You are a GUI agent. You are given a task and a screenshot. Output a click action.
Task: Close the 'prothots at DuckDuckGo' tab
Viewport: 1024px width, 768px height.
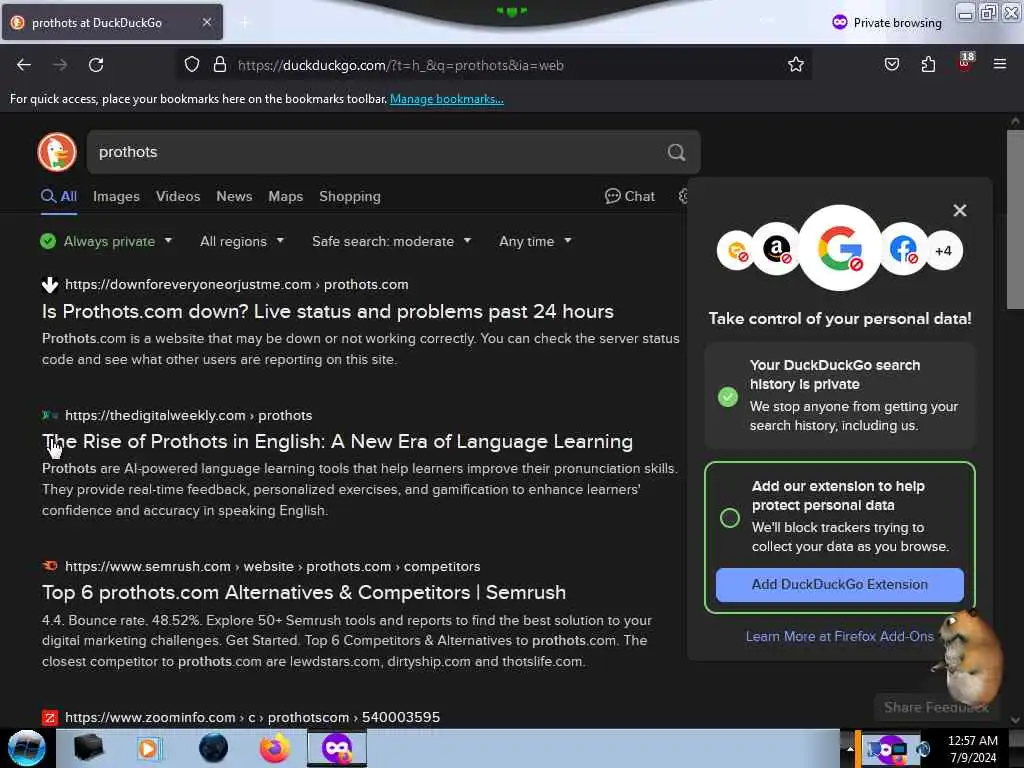click(x=206, y=22)
